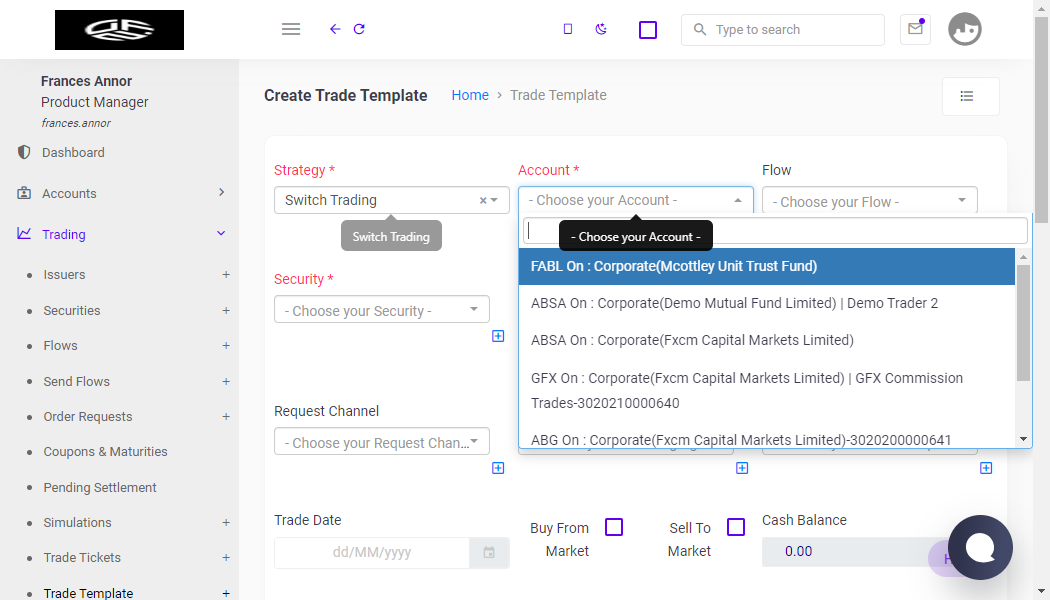Open the Strategy dropdown

click(x=392, y=200)
